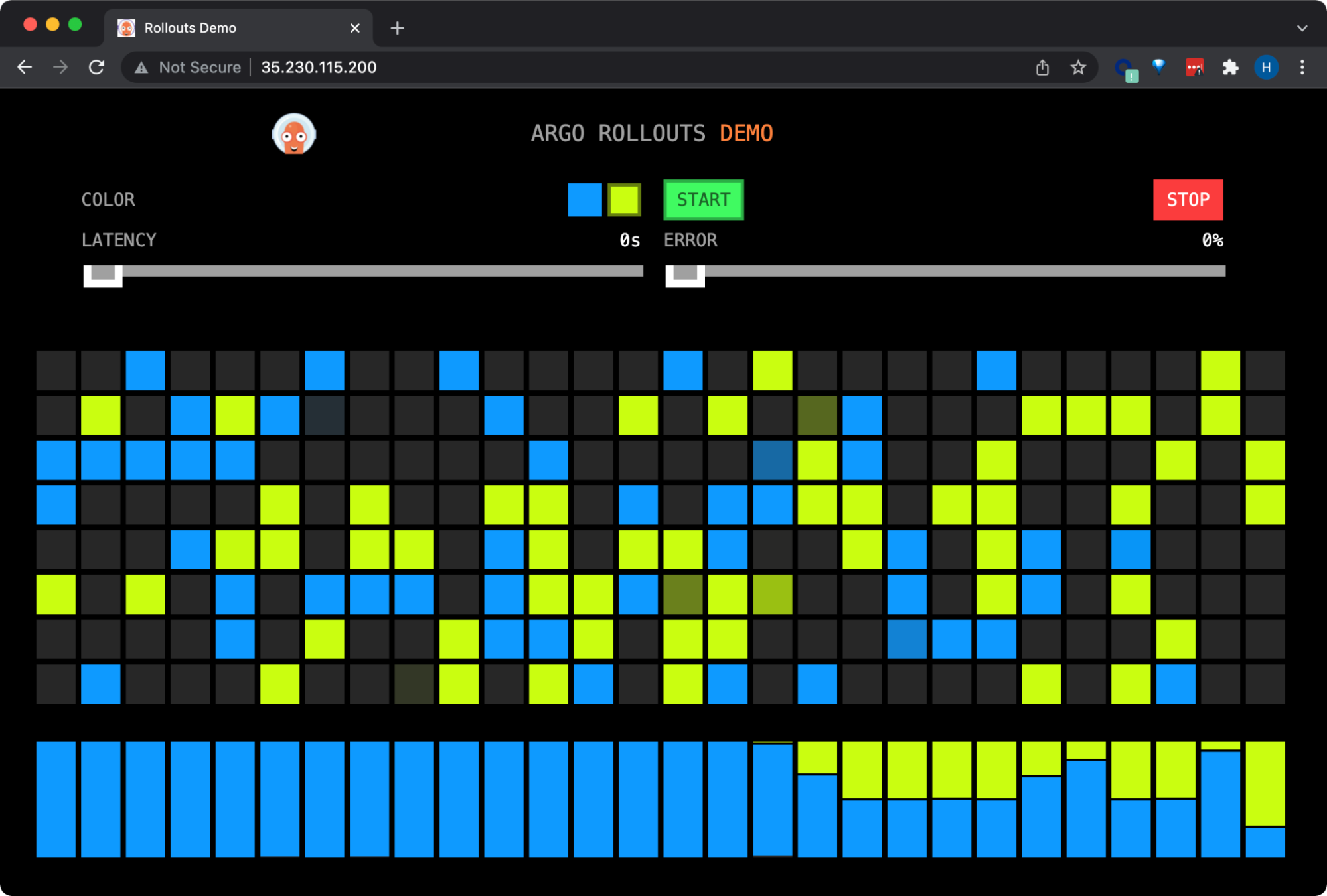1327x896 pixels.
Task: Click the macOS yellow minimize window button
Action: click(x=52, y=25)
